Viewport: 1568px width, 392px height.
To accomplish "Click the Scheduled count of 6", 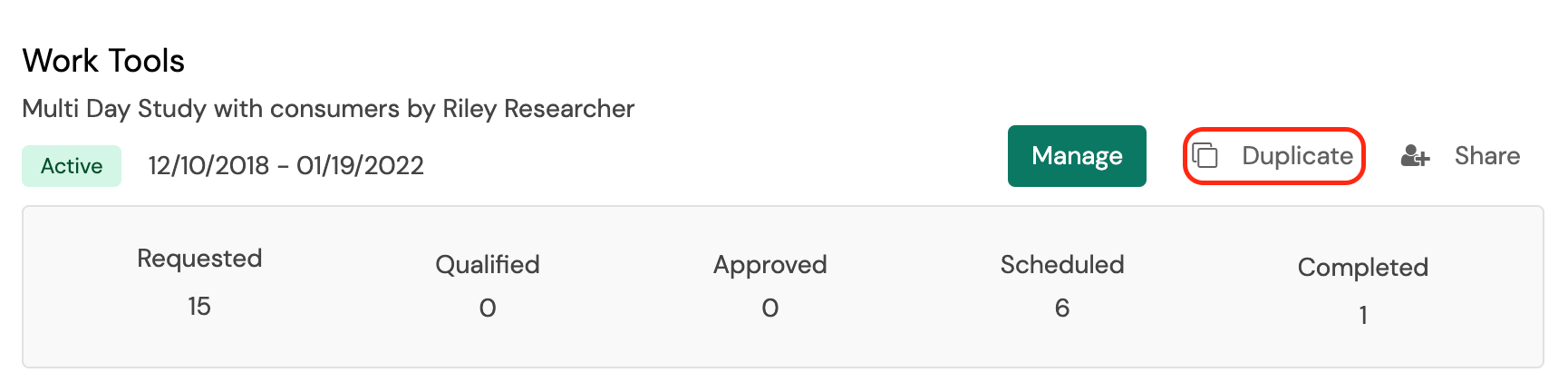I will [x=1062, y=309].
